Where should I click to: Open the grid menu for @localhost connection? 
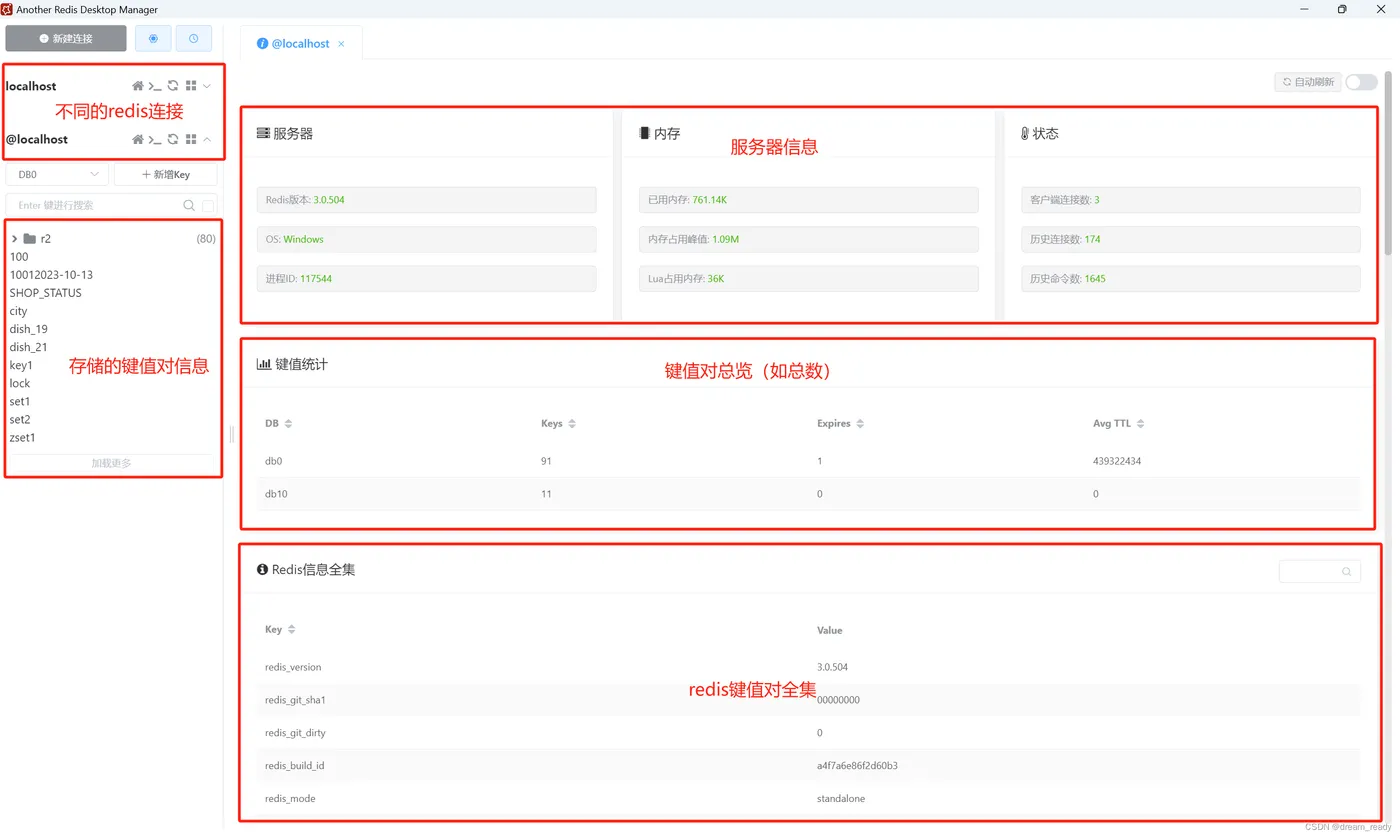191,139
